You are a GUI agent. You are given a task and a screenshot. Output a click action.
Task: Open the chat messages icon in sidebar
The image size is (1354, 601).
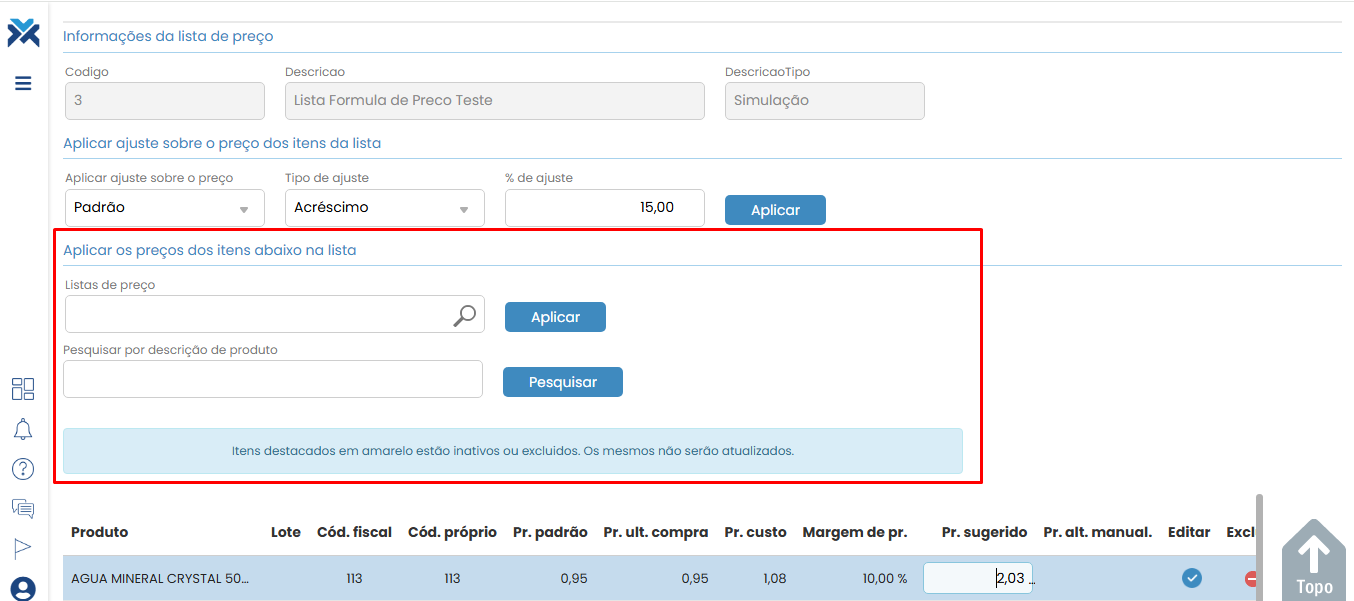23,508
